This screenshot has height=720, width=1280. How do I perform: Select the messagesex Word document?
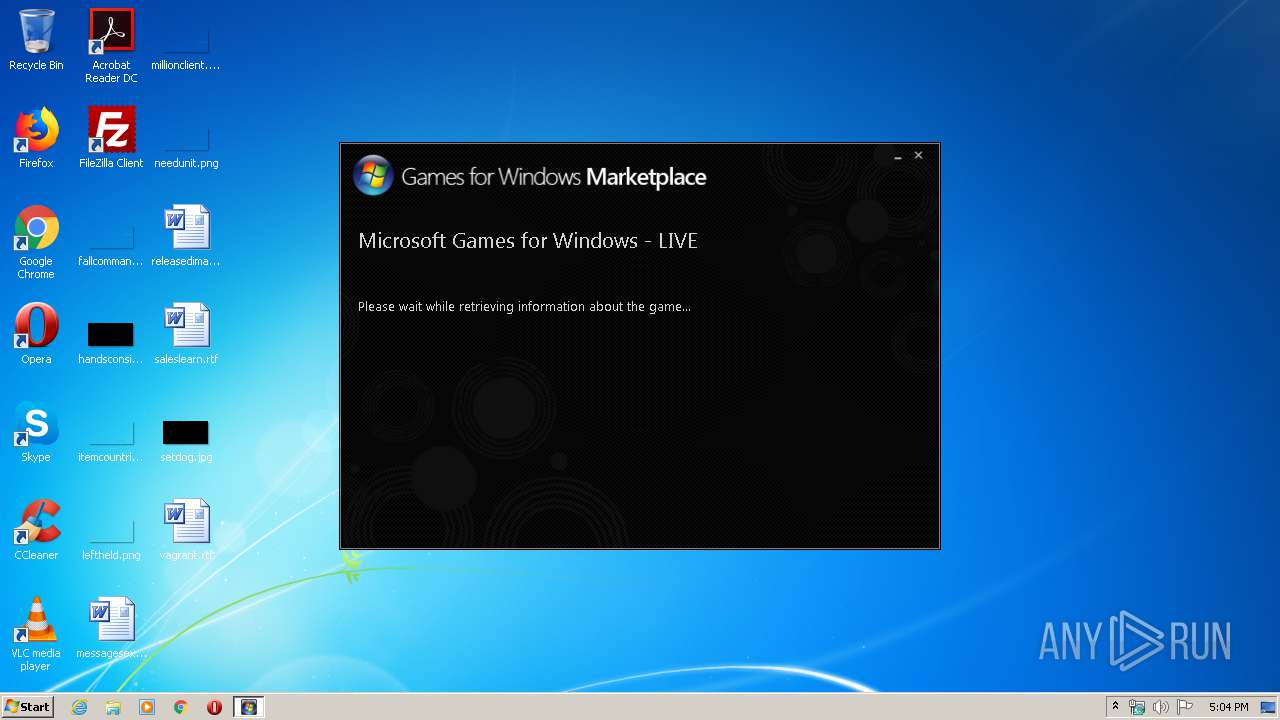click(111, 628)
